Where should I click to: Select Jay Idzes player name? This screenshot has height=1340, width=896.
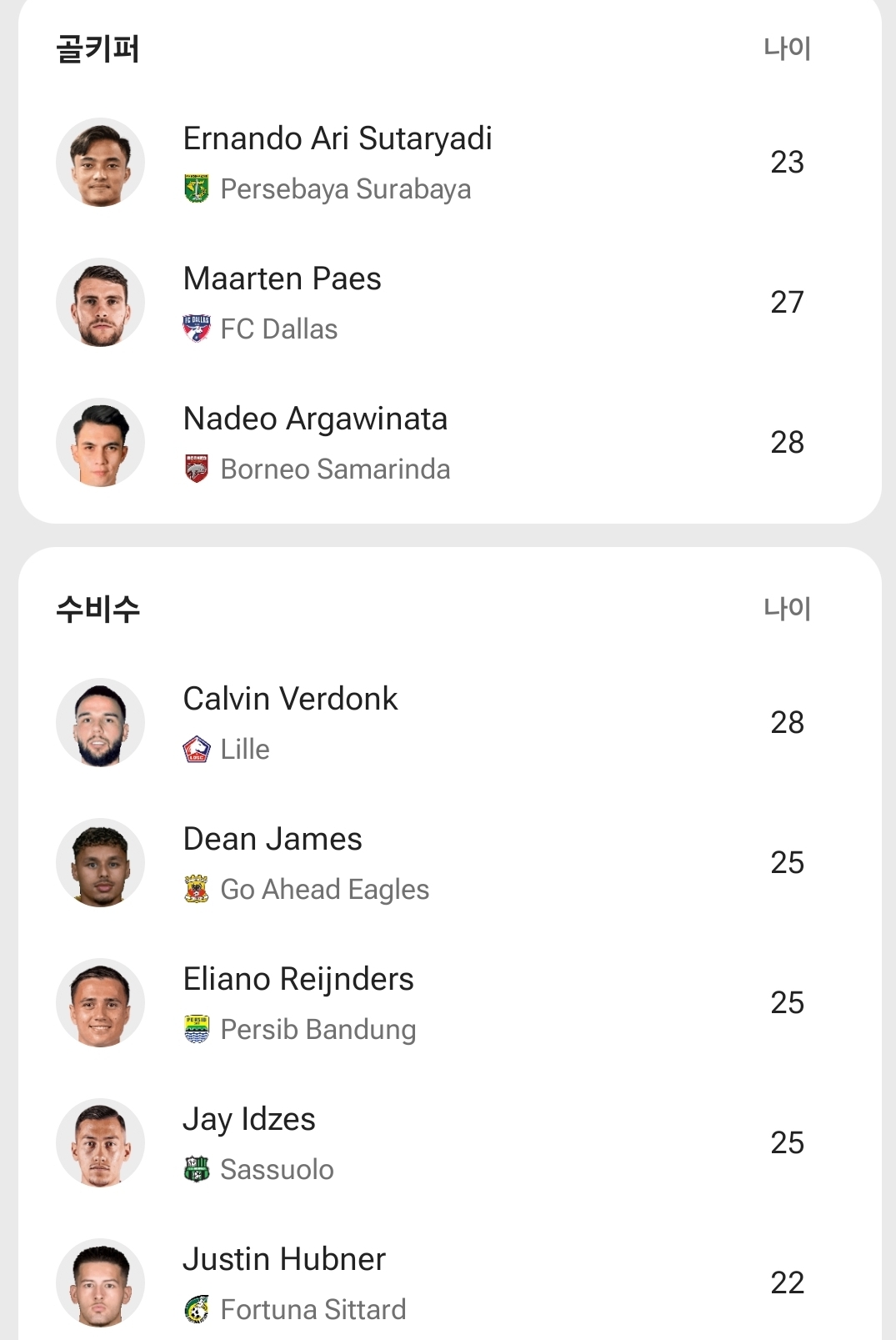click(x=249, y=1119)
